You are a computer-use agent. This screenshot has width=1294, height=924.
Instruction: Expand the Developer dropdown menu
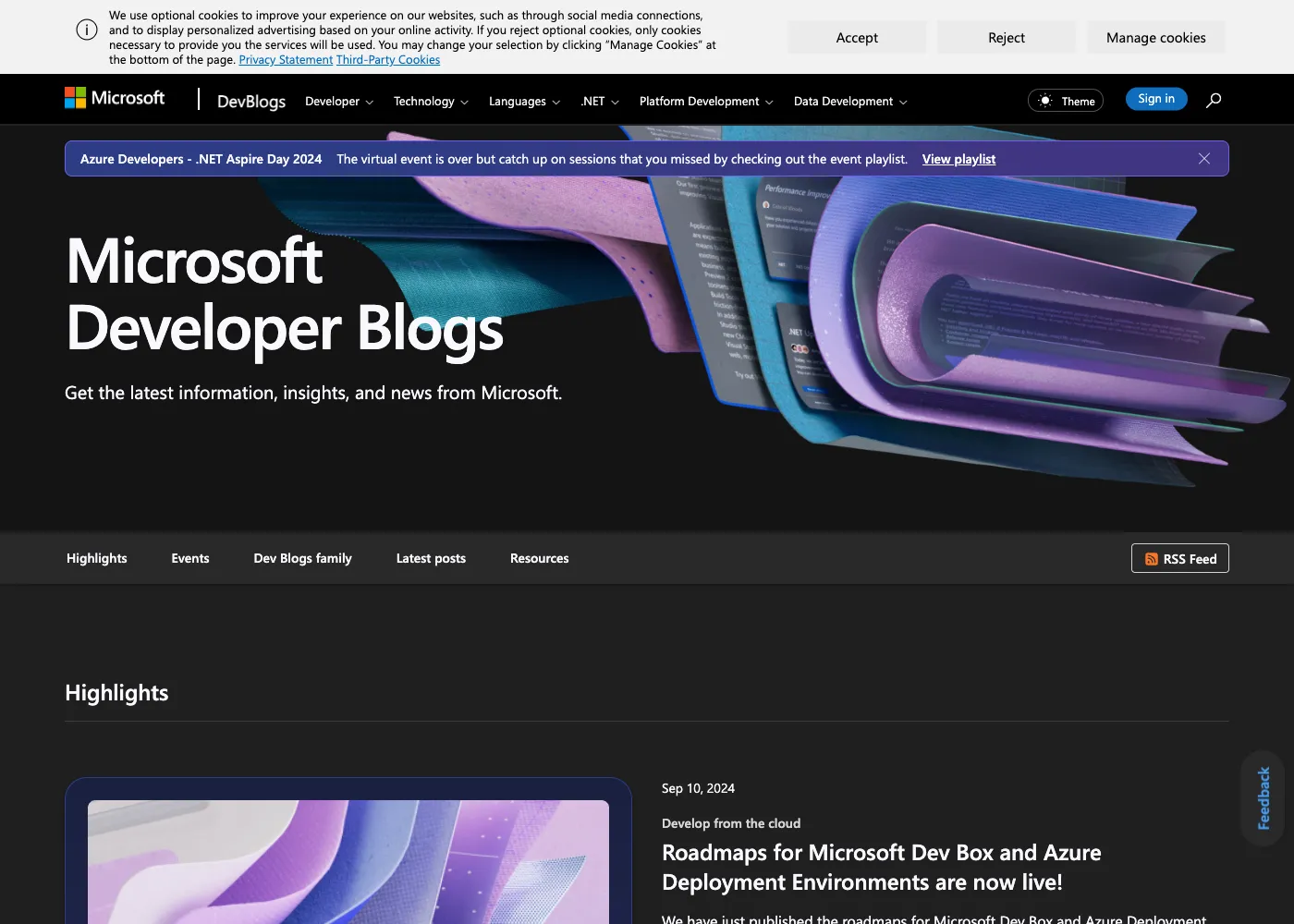(x=339, y=102)
